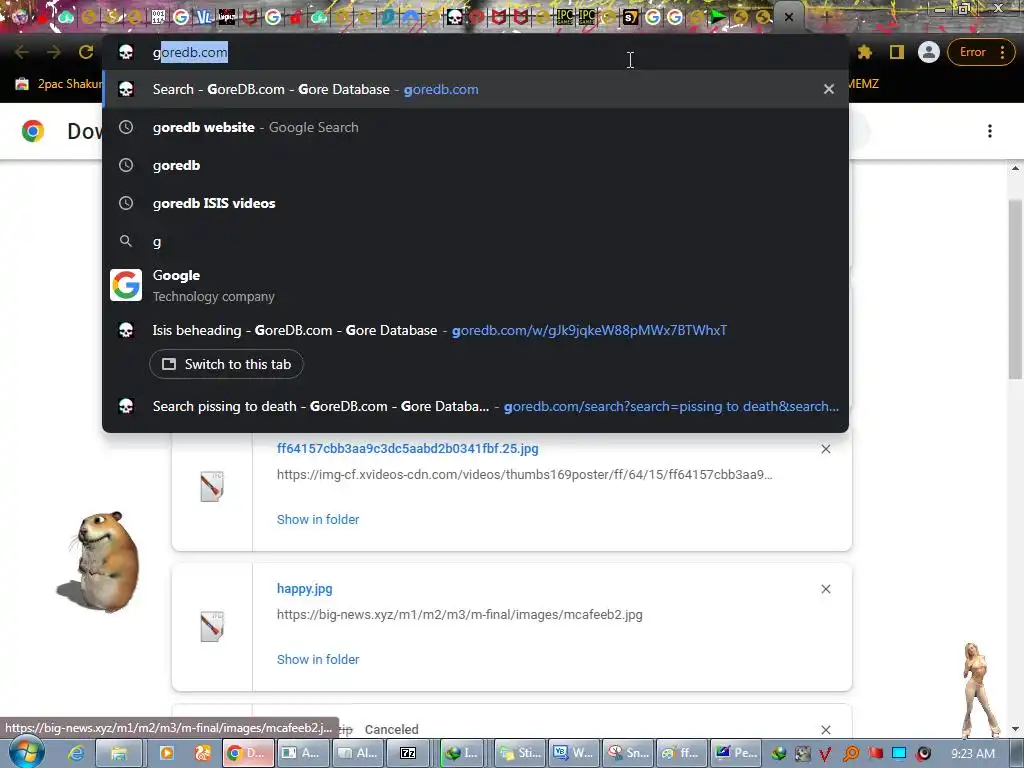Viewport: 1024px width, 768px height.
Task: Remove the top suggestion with its X
Action: tap(829, 89)
